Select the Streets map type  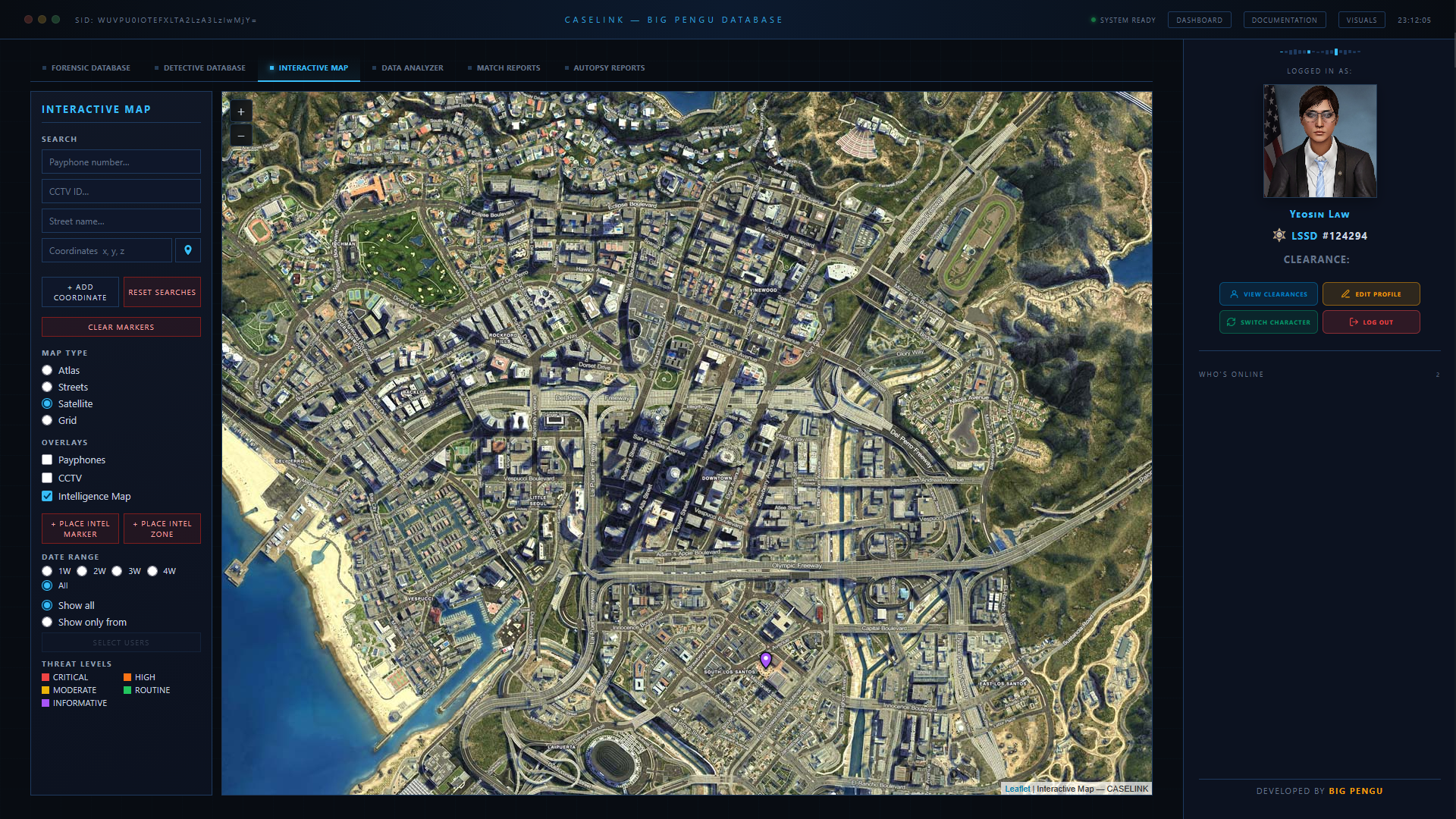pyautogui.click(x=47, y=387)
